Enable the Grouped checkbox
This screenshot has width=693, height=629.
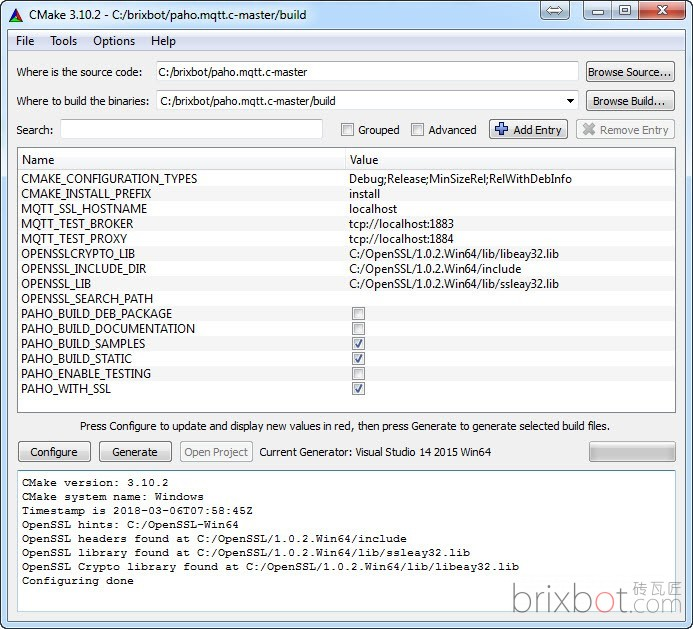pyautogui.click(x=347, y=130)
